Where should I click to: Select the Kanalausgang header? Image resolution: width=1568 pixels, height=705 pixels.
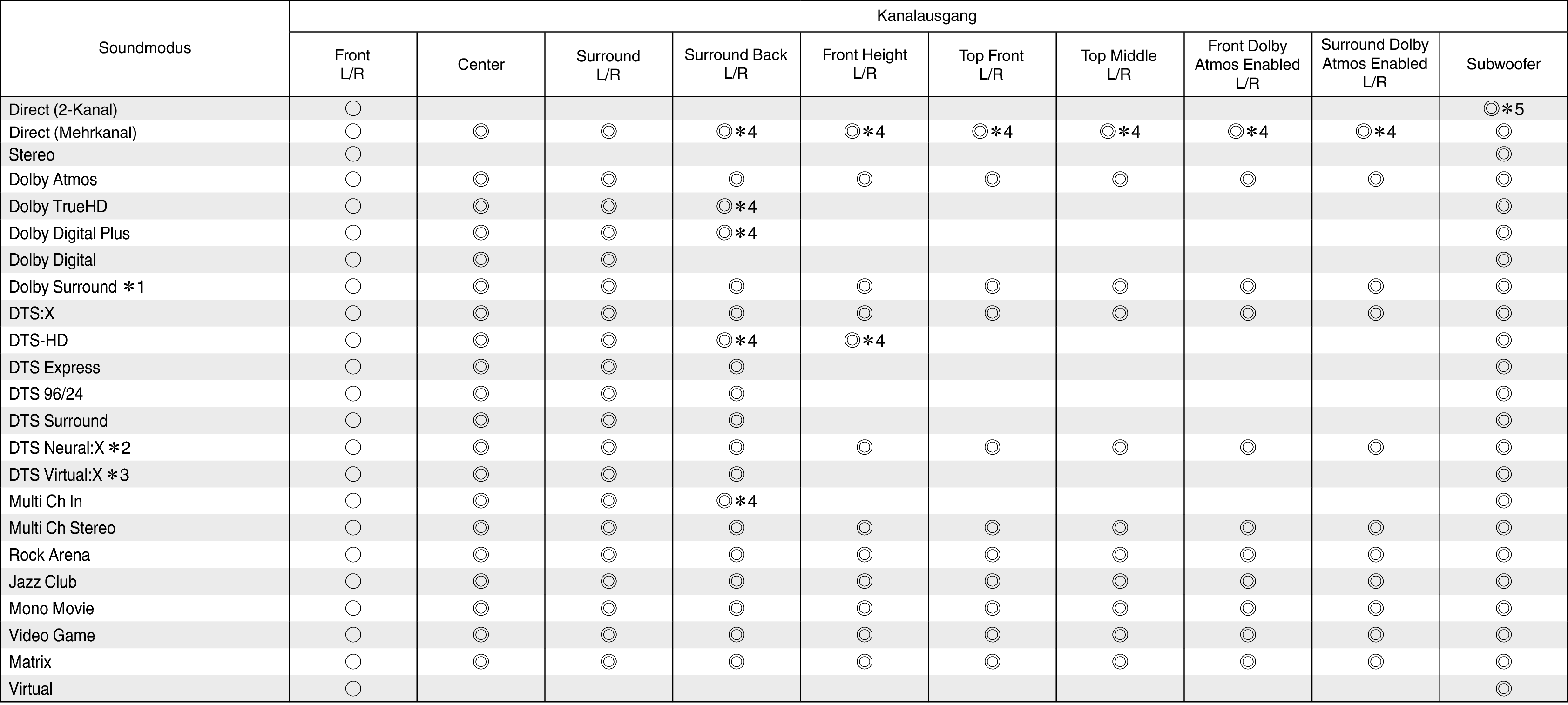[926, 16]
